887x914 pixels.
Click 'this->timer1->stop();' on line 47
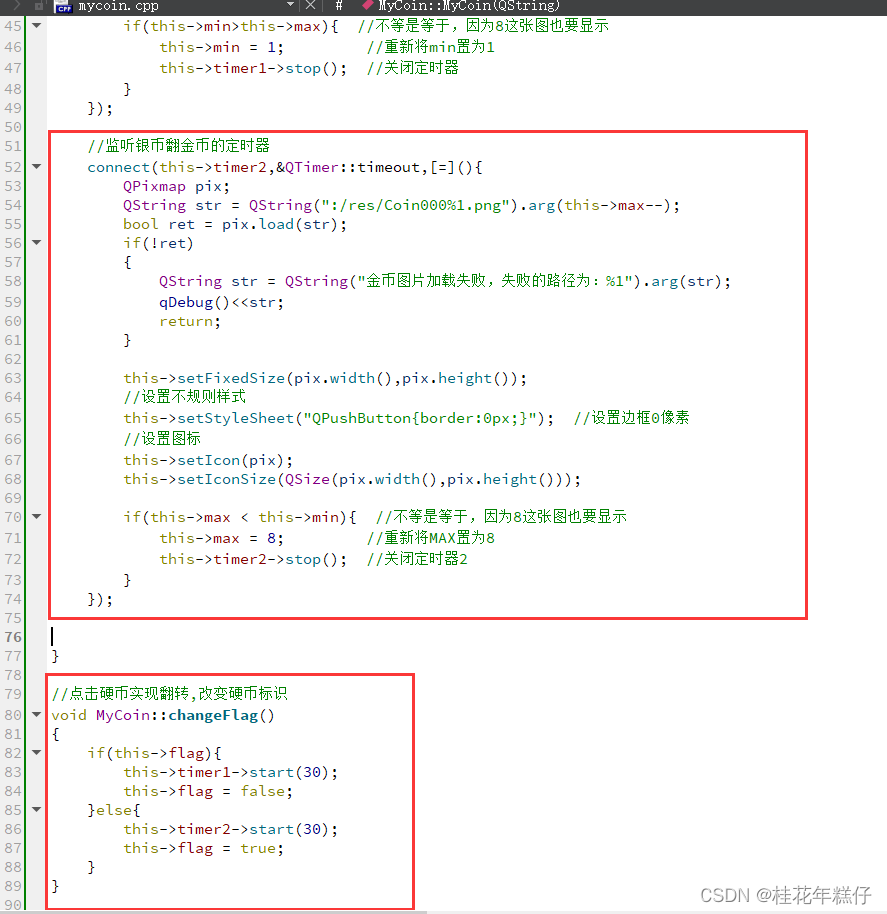(253, 68)
